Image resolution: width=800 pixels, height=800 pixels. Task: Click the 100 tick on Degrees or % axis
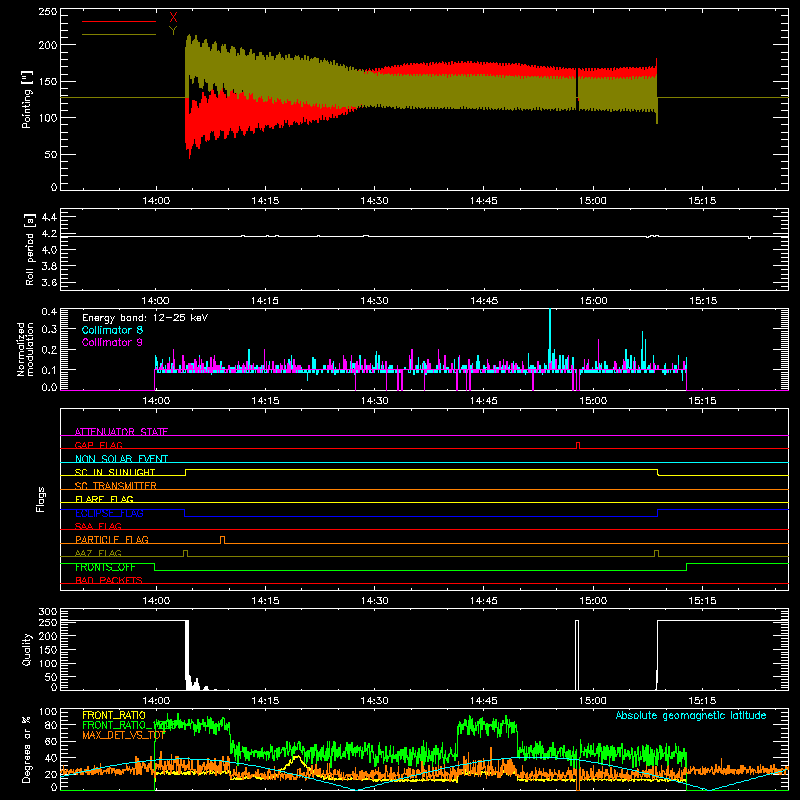(48, 712)
